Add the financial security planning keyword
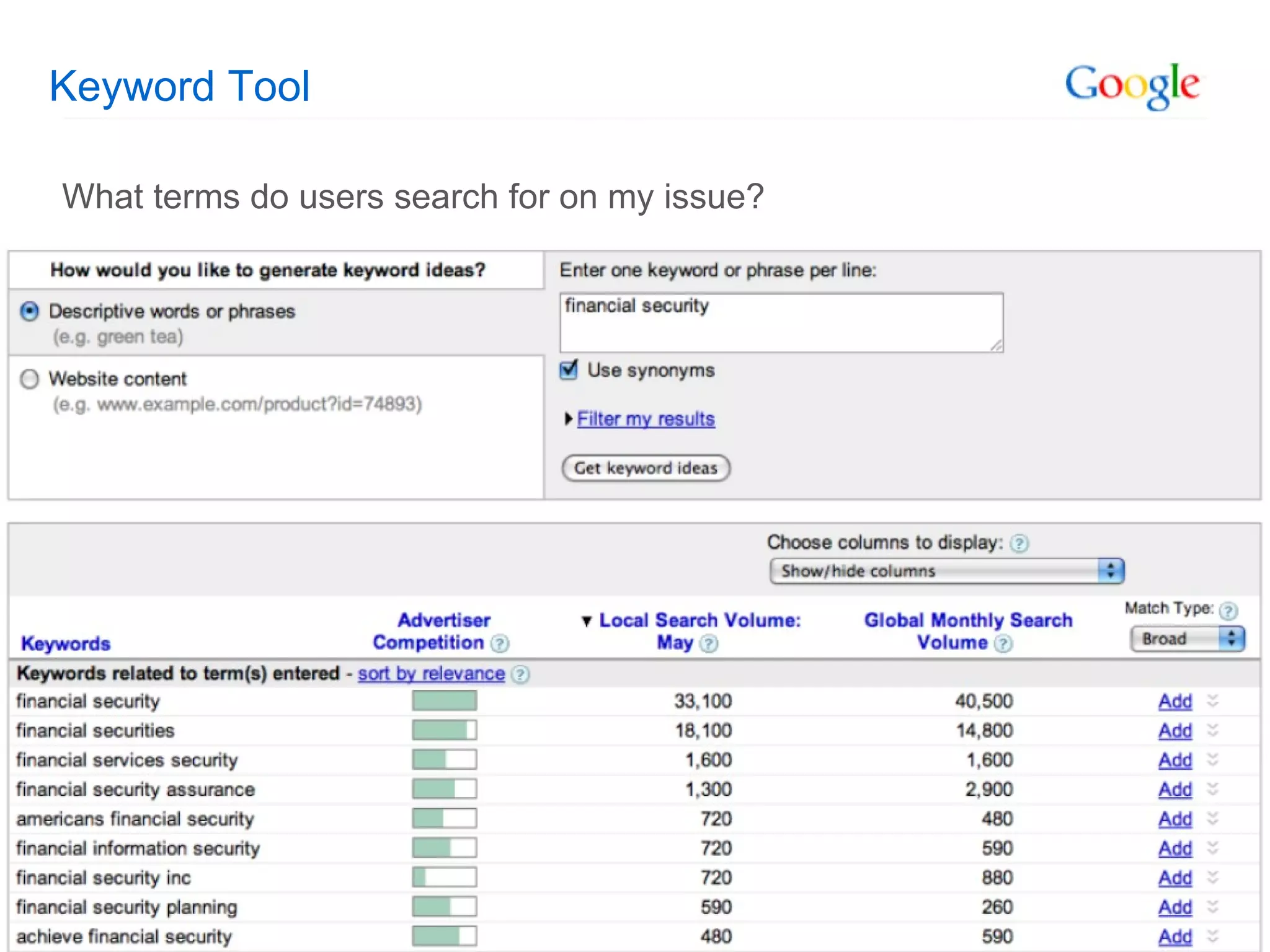The width and height of the screenshot is (1270, 952). click(1175, 907)
